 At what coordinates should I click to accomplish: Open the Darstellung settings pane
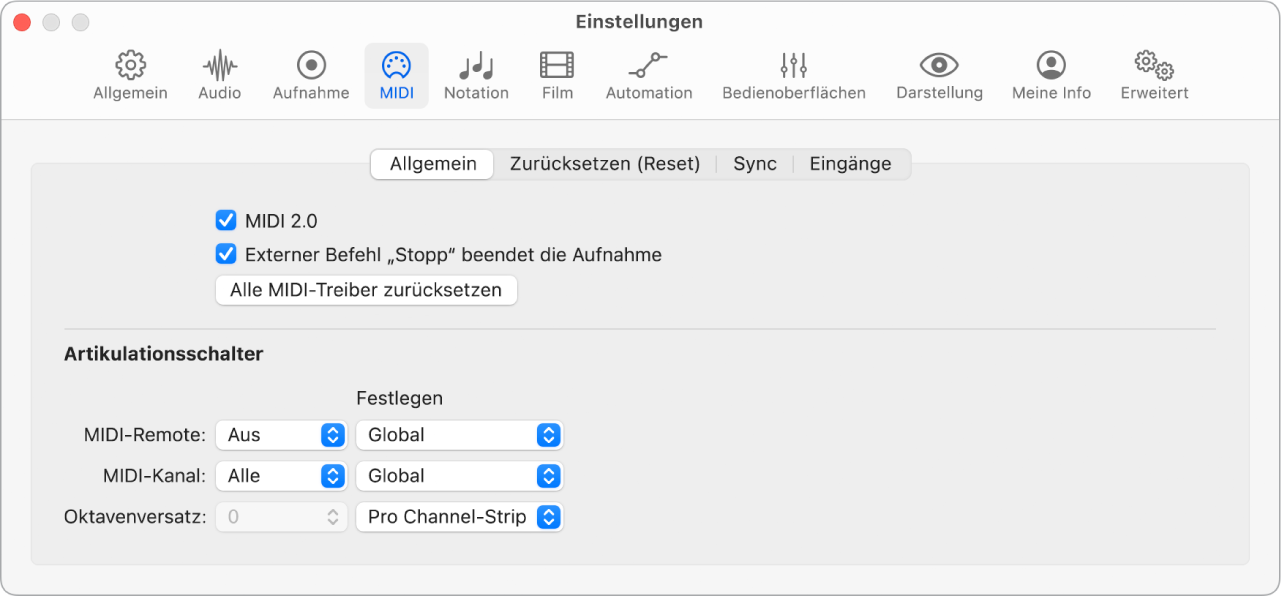(939, 76)
